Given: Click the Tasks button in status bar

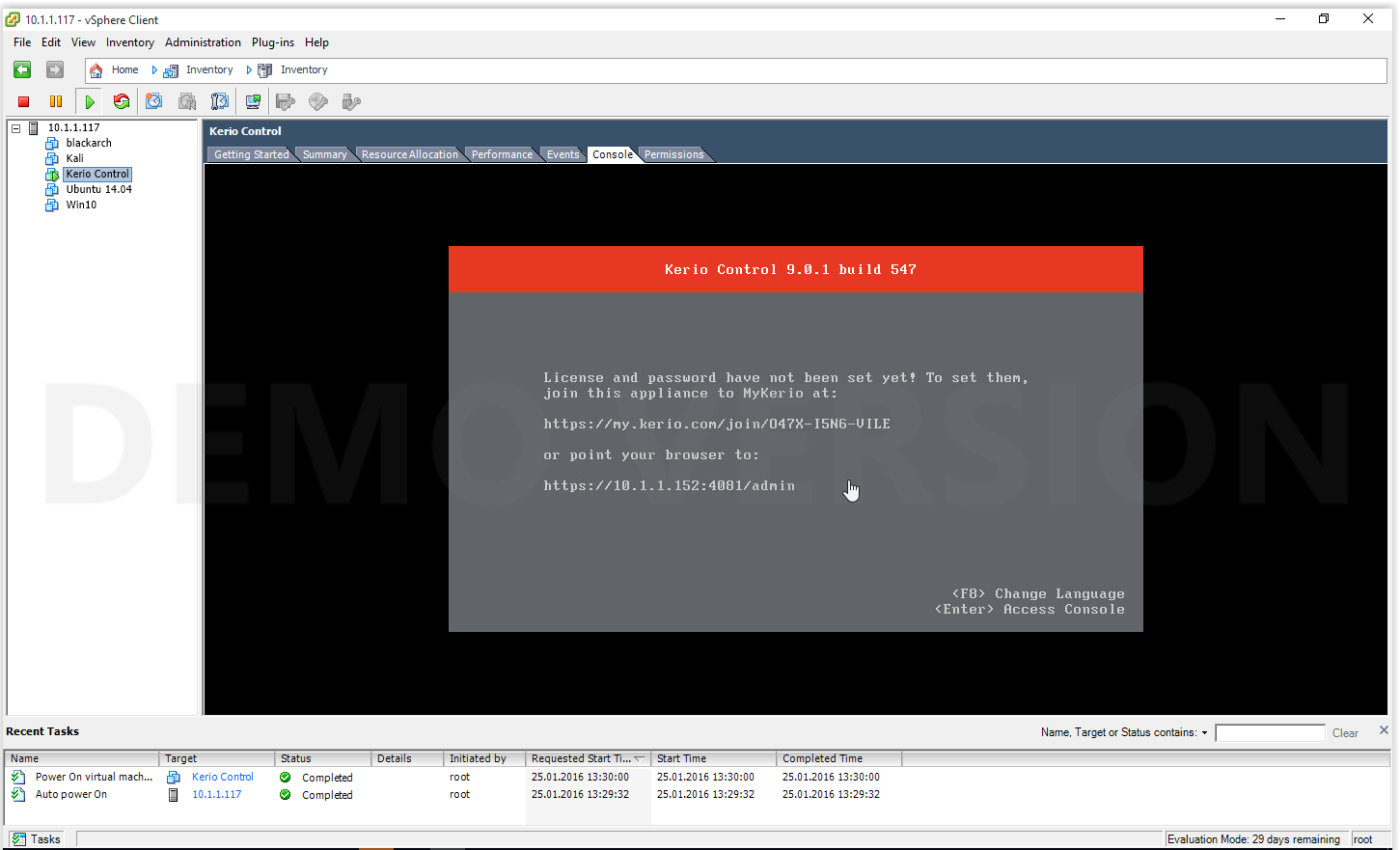Looking at the screenshot, I should [37, 839].
